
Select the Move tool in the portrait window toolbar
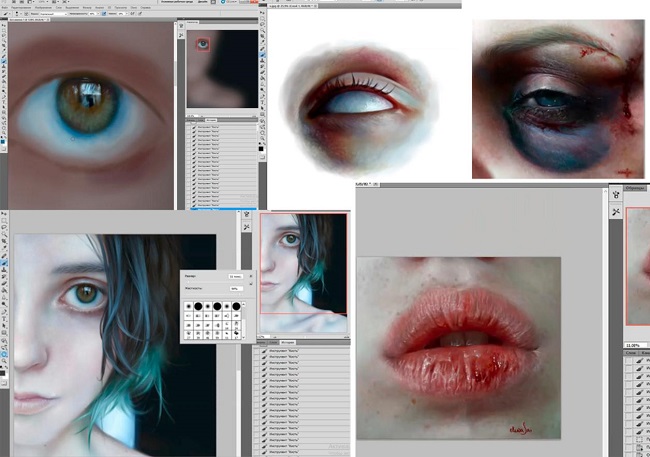4,214
